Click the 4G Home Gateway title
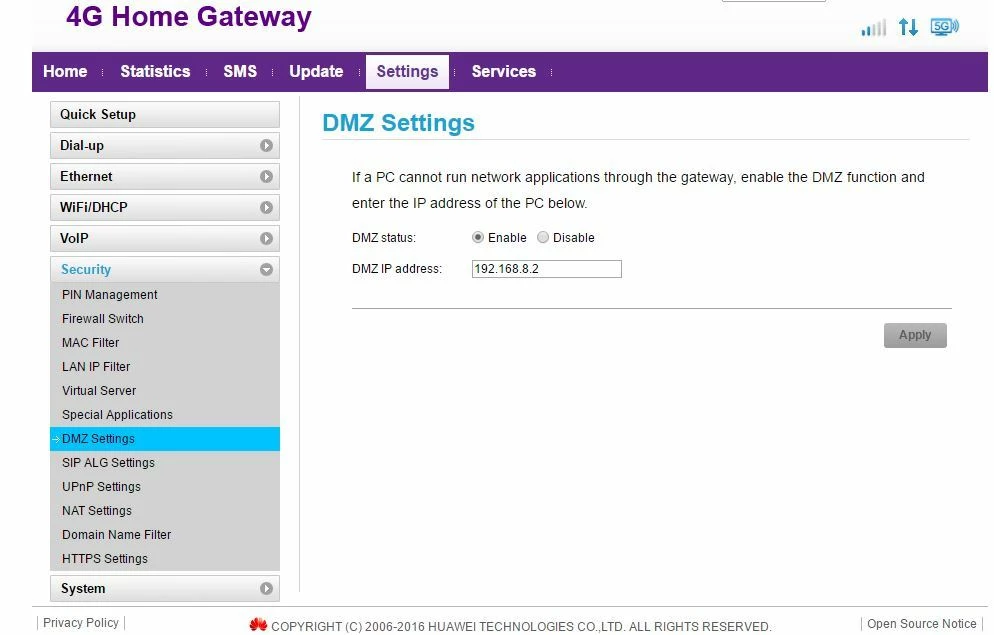This screenshot has width=994, height=635. [x=189, y=16]
